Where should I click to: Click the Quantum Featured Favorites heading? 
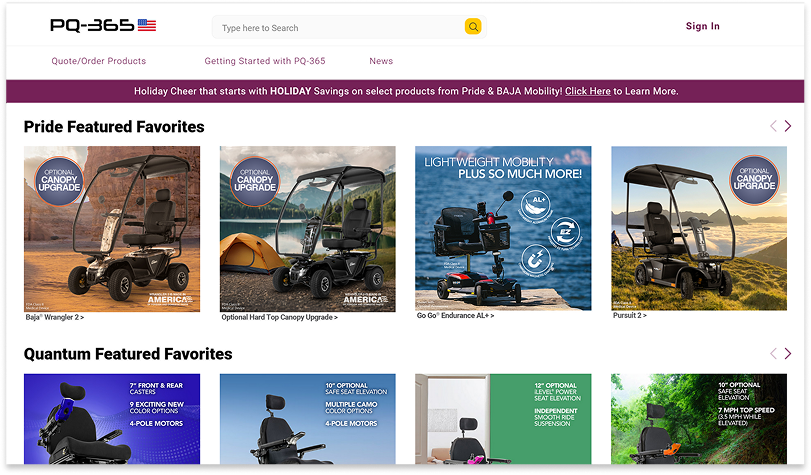[x=128, y=354]
